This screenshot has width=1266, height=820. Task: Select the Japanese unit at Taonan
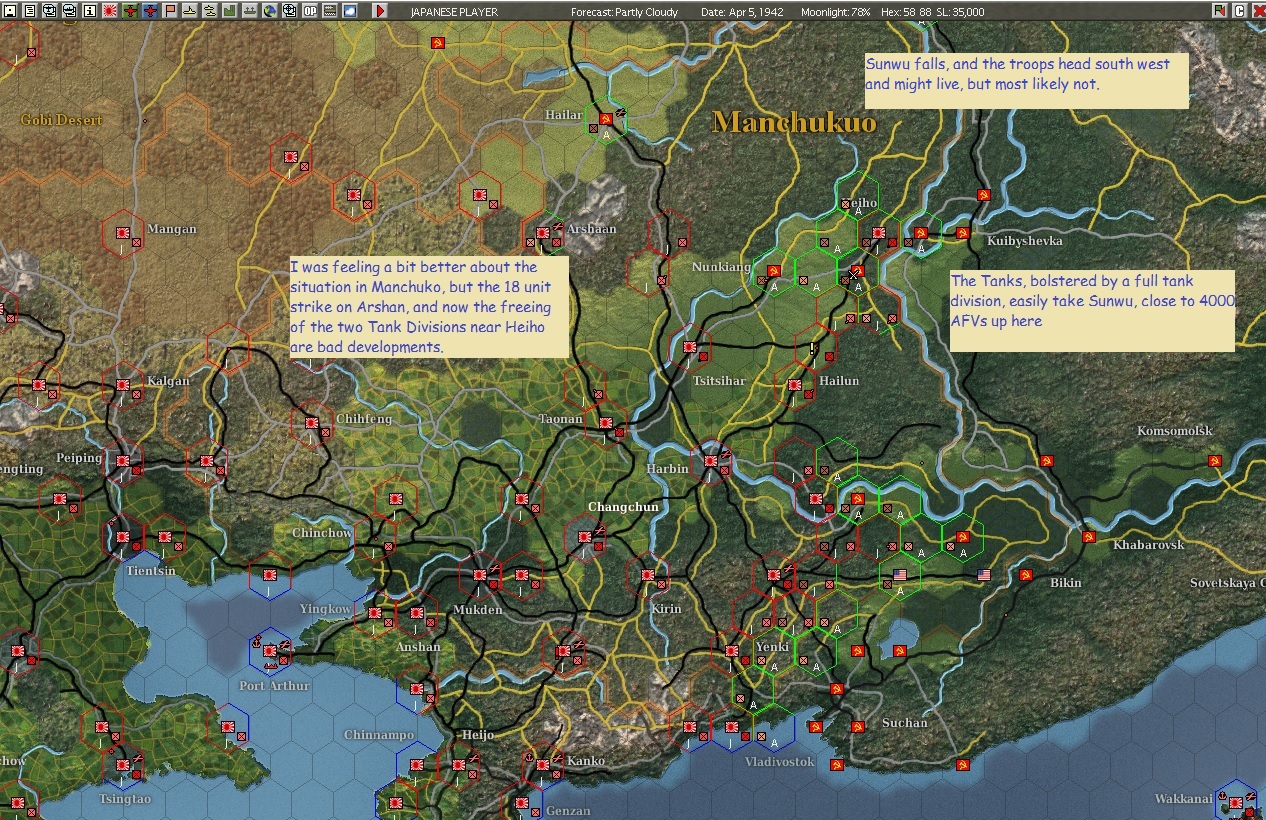[x=606, y=424]
